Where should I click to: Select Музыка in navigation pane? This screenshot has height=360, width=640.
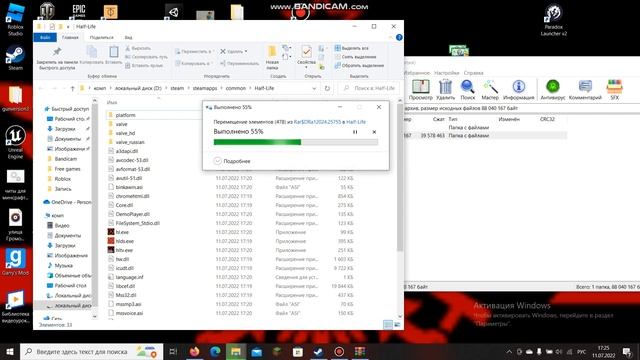60,266
